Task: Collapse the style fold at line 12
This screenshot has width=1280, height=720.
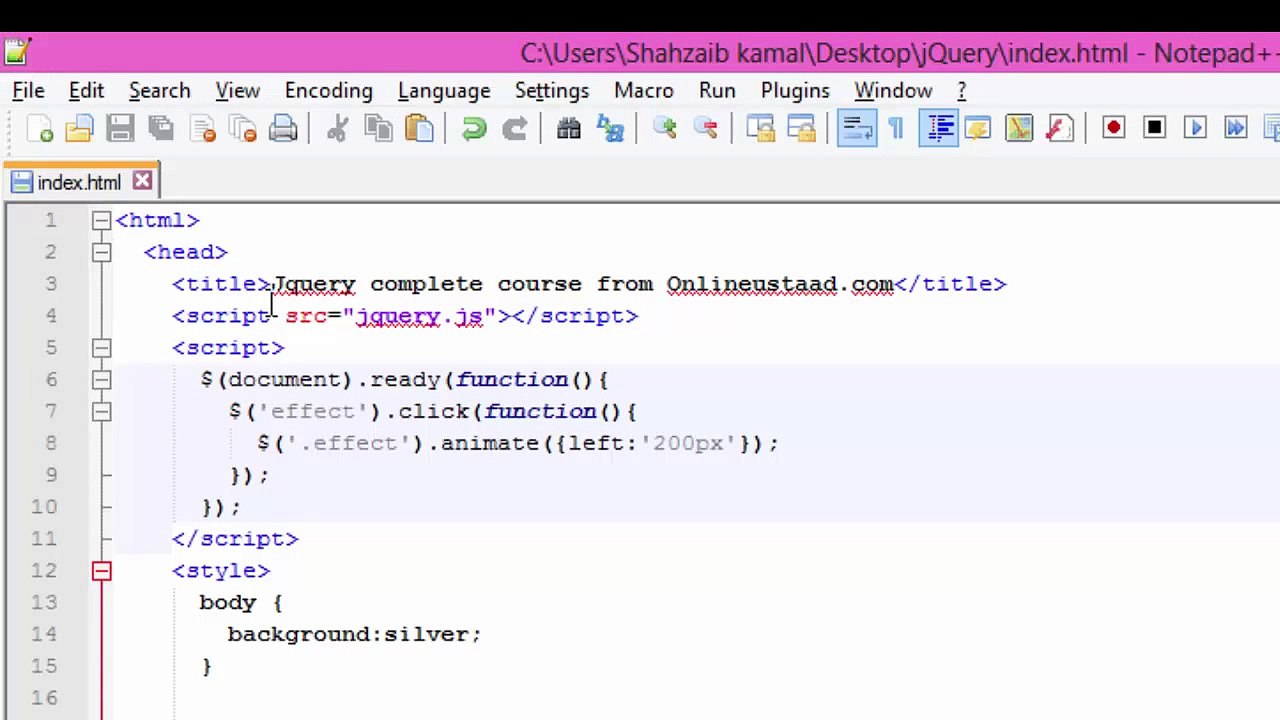Action: click(x=101, y=571)
